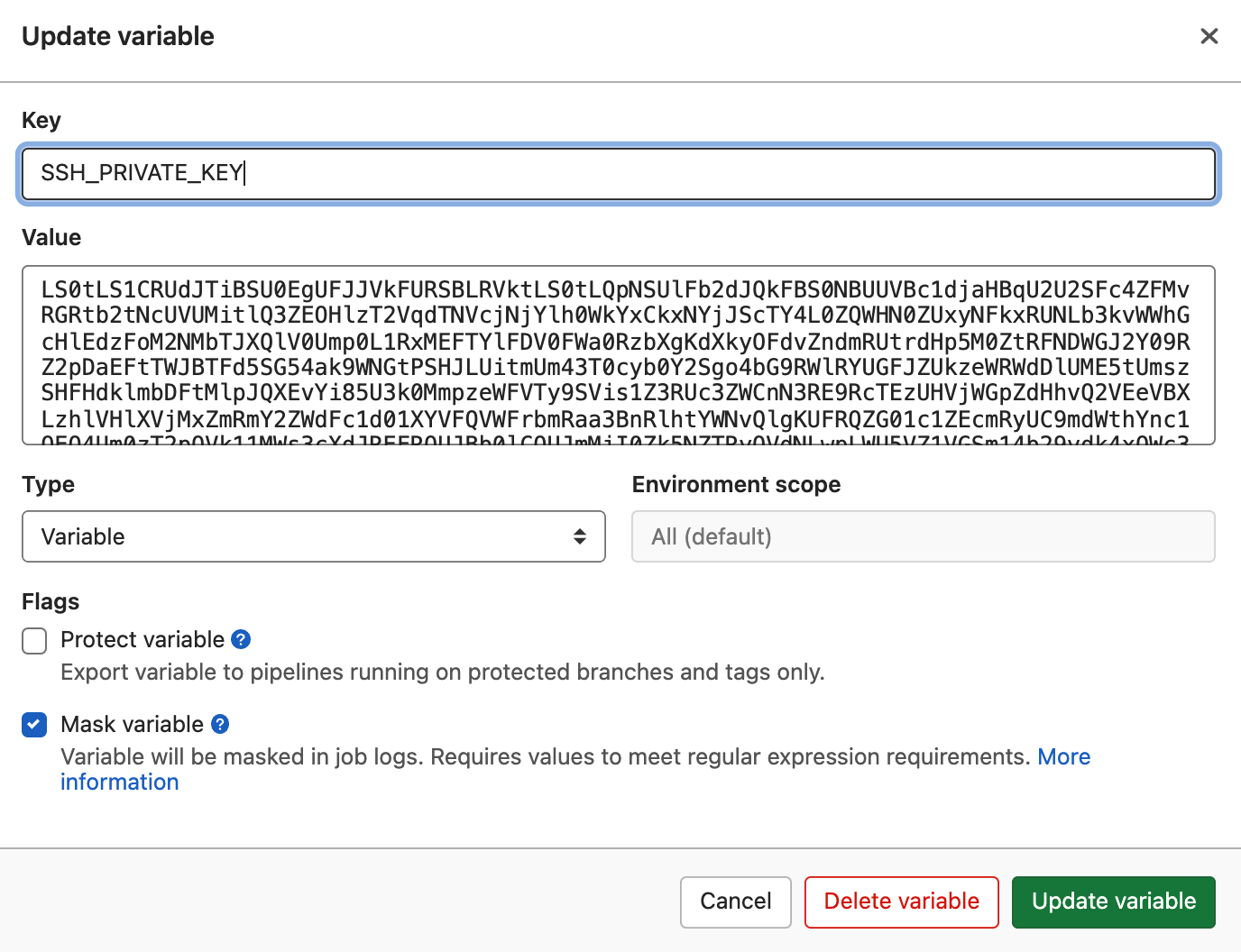Viewport: 1241px width, 952px height.
Task: Click the Mask variable help icon
Action: (220, 724)
